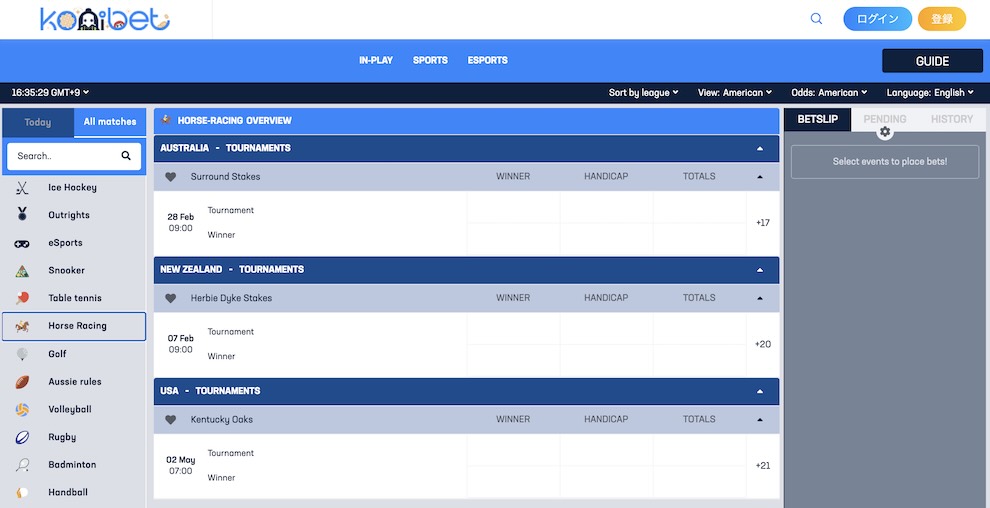Toggle heart for Herbie Dyke Stakes
Viewport: 990px width, 508px height.
pyautogui.click(x=170, y=298)
